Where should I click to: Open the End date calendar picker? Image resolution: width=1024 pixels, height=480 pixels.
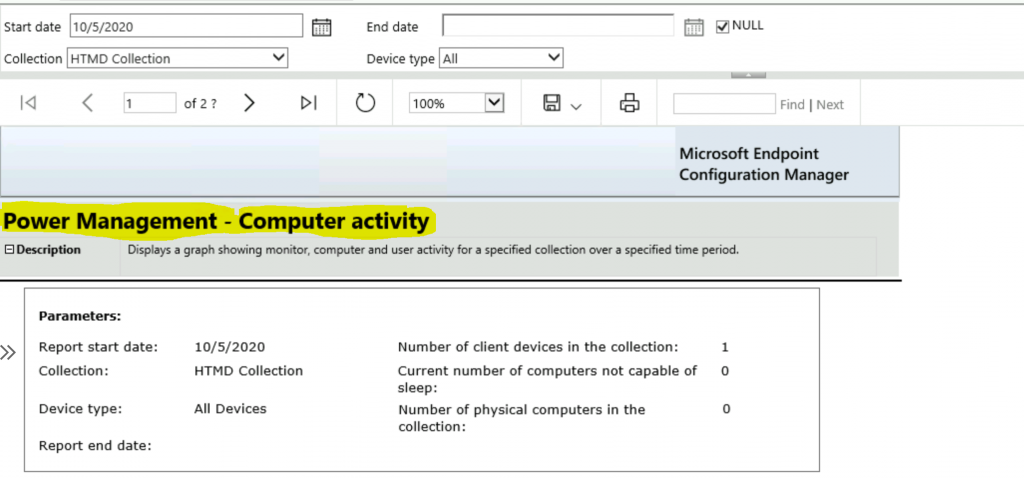pos(694,27)
